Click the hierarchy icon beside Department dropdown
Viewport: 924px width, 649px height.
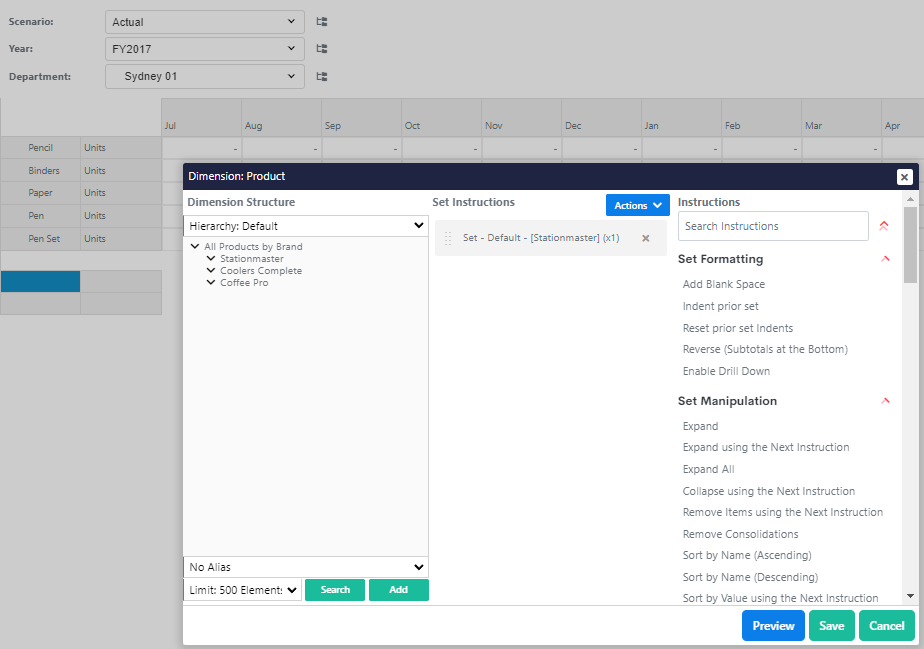coord(322,76)
